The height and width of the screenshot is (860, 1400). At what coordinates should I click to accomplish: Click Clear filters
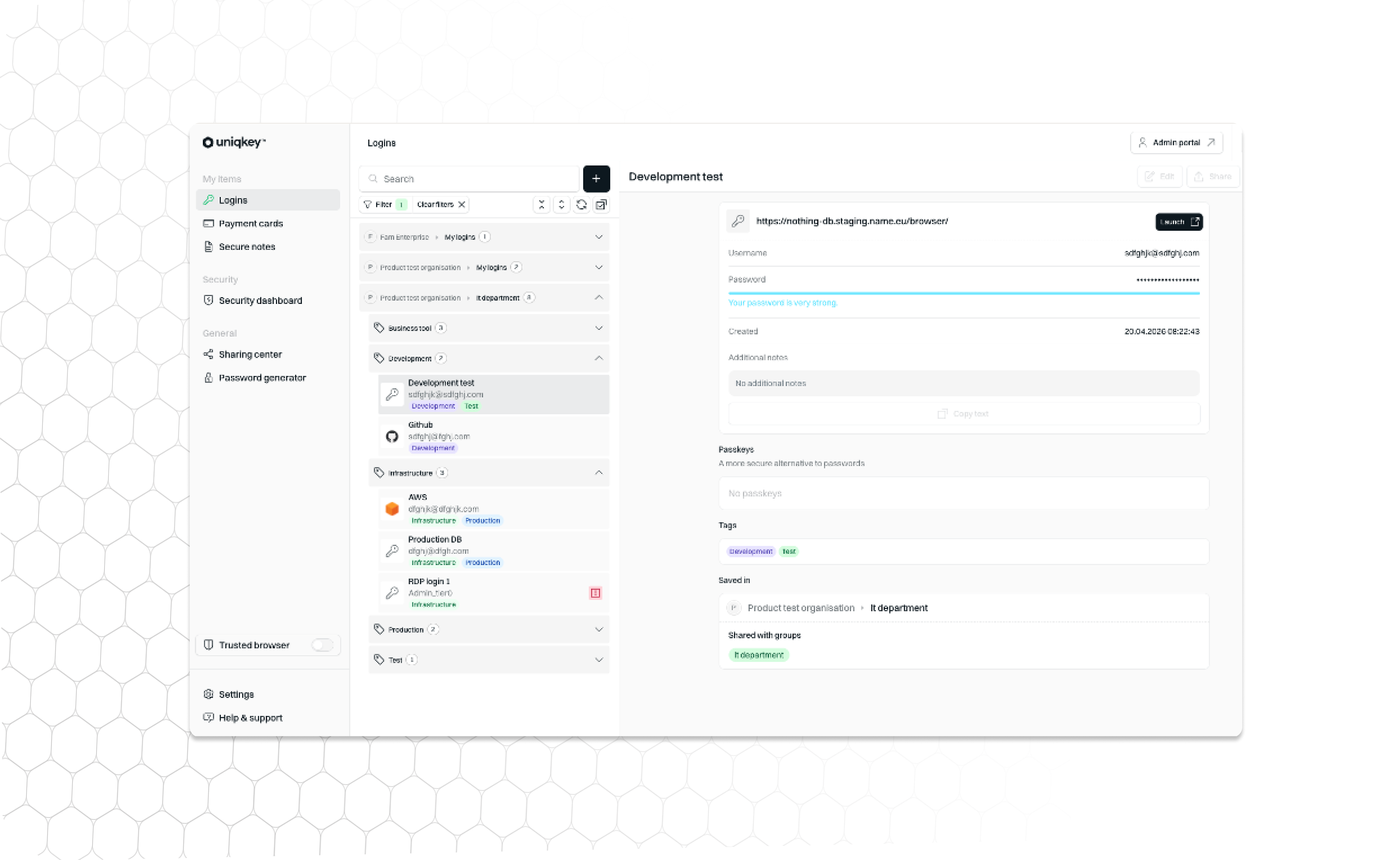(441, 205)
